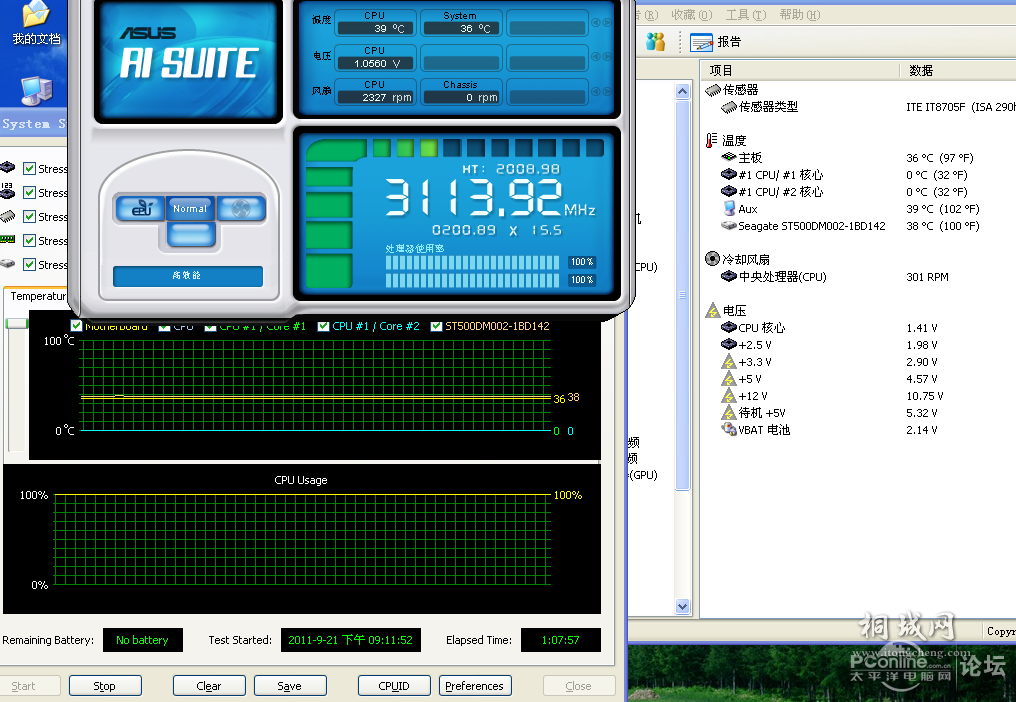Viewport: 1016px width, 702px height.
Task: Uncheck the Stress checkbox beside the 123 chip icon
Action: point(29,193)
